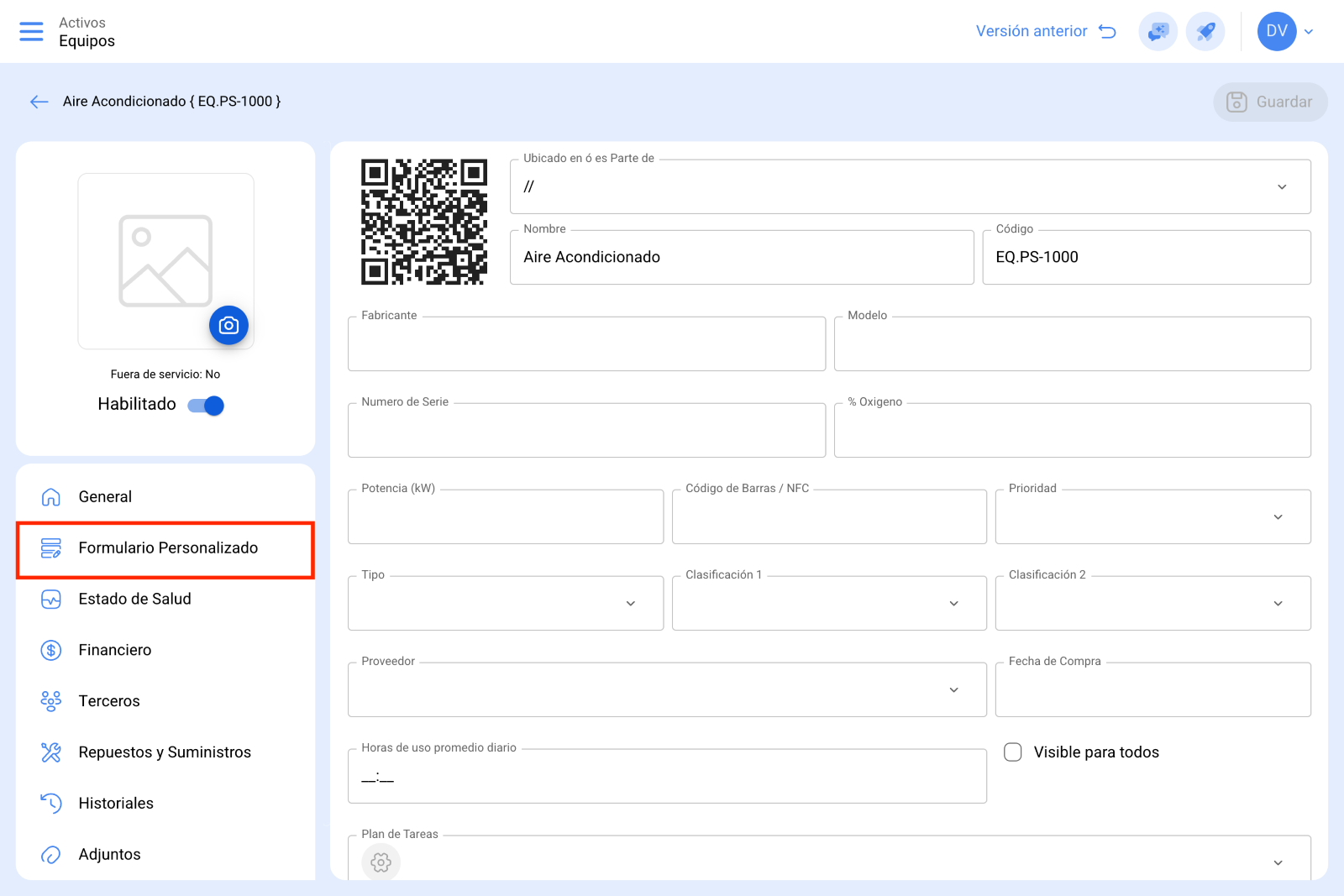Click the camera upload photo icon
The height and width of the screenshot is (896, 1344).
pyautogui.click(x=228, y=325)
